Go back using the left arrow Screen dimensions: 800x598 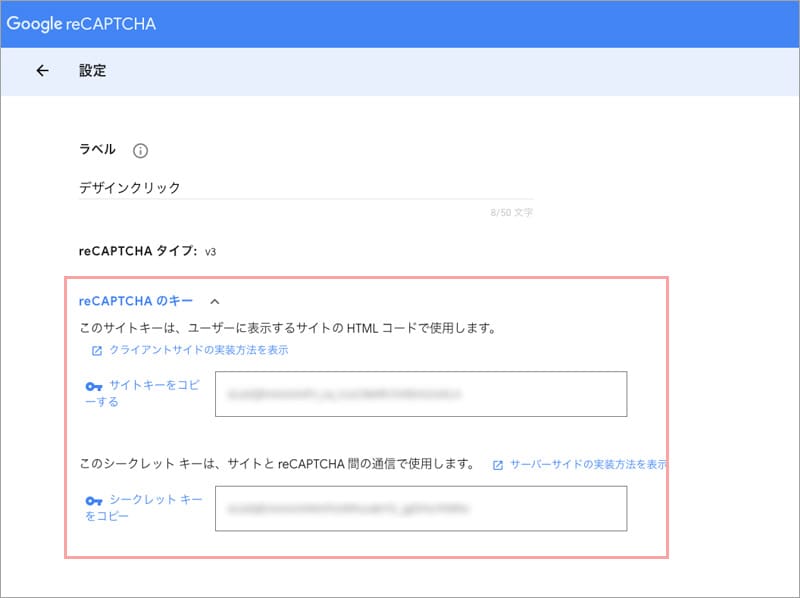click(x=42, y=70)
